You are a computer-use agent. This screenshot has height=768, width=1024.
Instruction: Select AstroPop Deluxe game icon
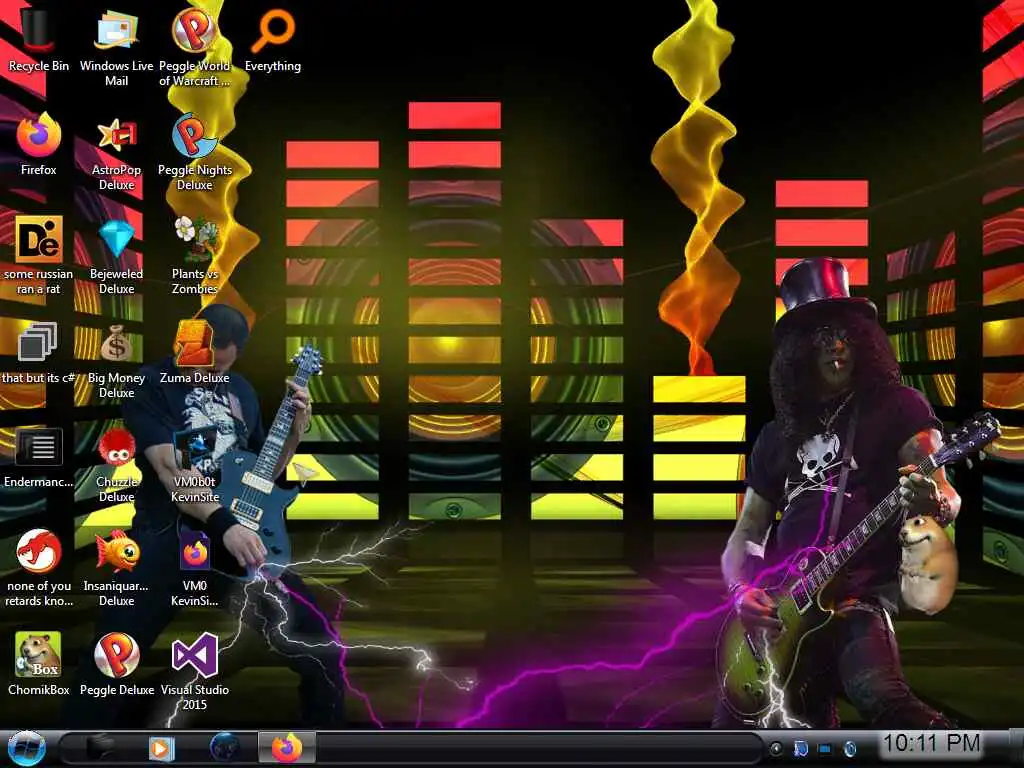pos(116,152)
